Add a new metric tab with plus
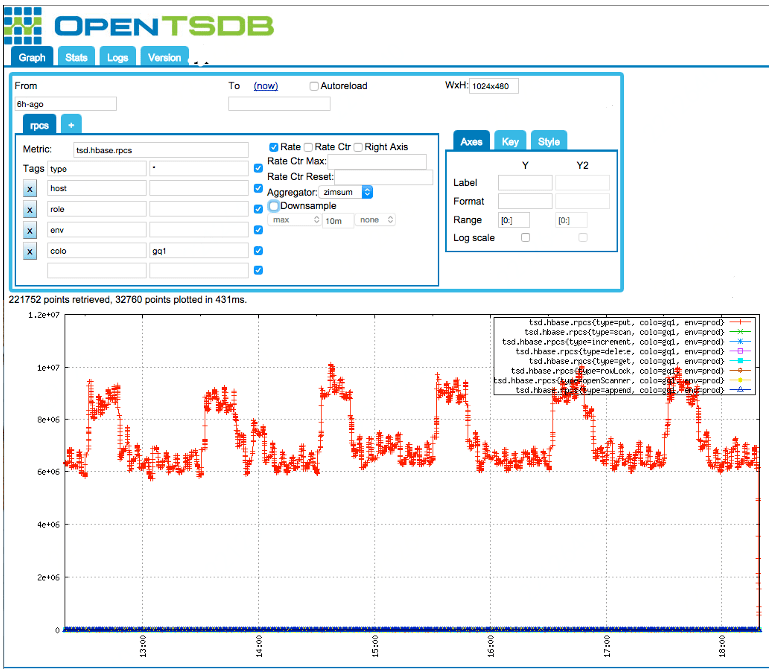Image resolution: width=781 pixels, height=669 pixels. [71, 125]
